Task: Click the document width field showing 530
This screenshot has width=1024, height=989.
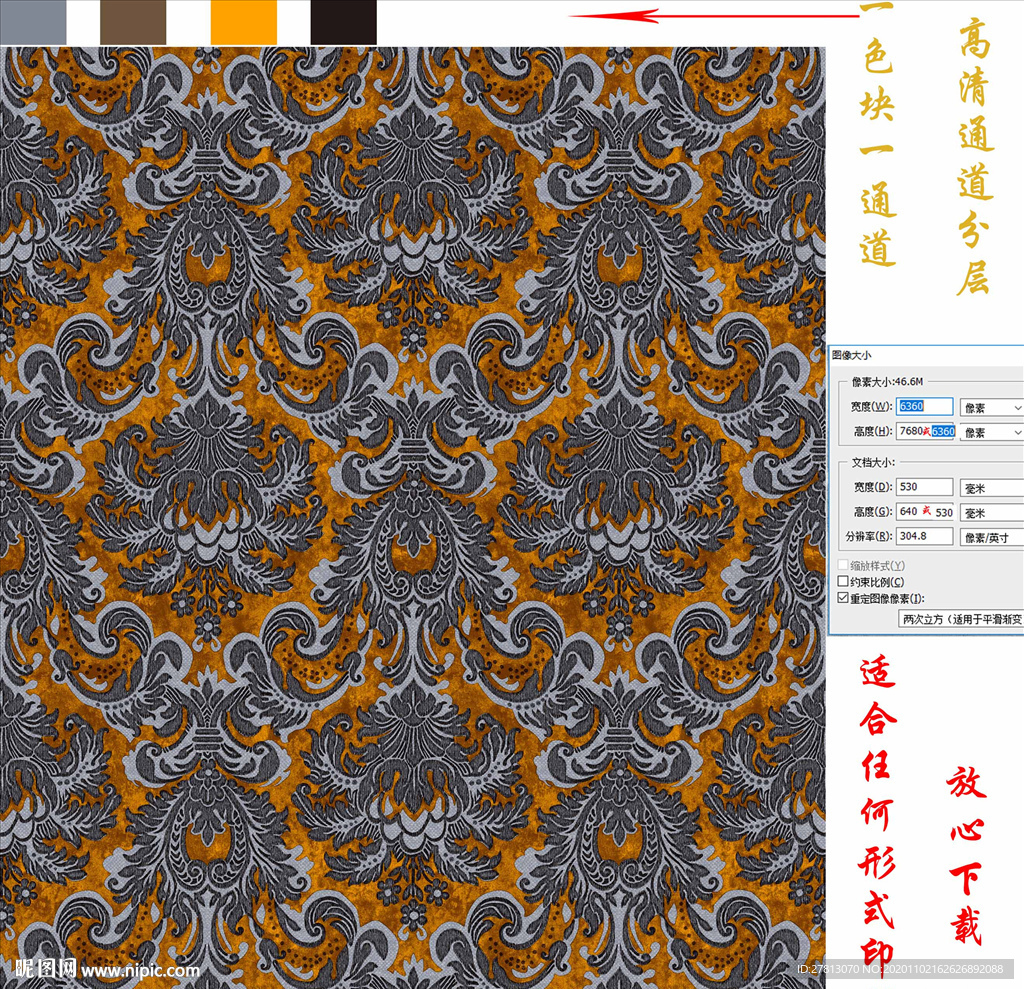Action: tap(924, 487)
